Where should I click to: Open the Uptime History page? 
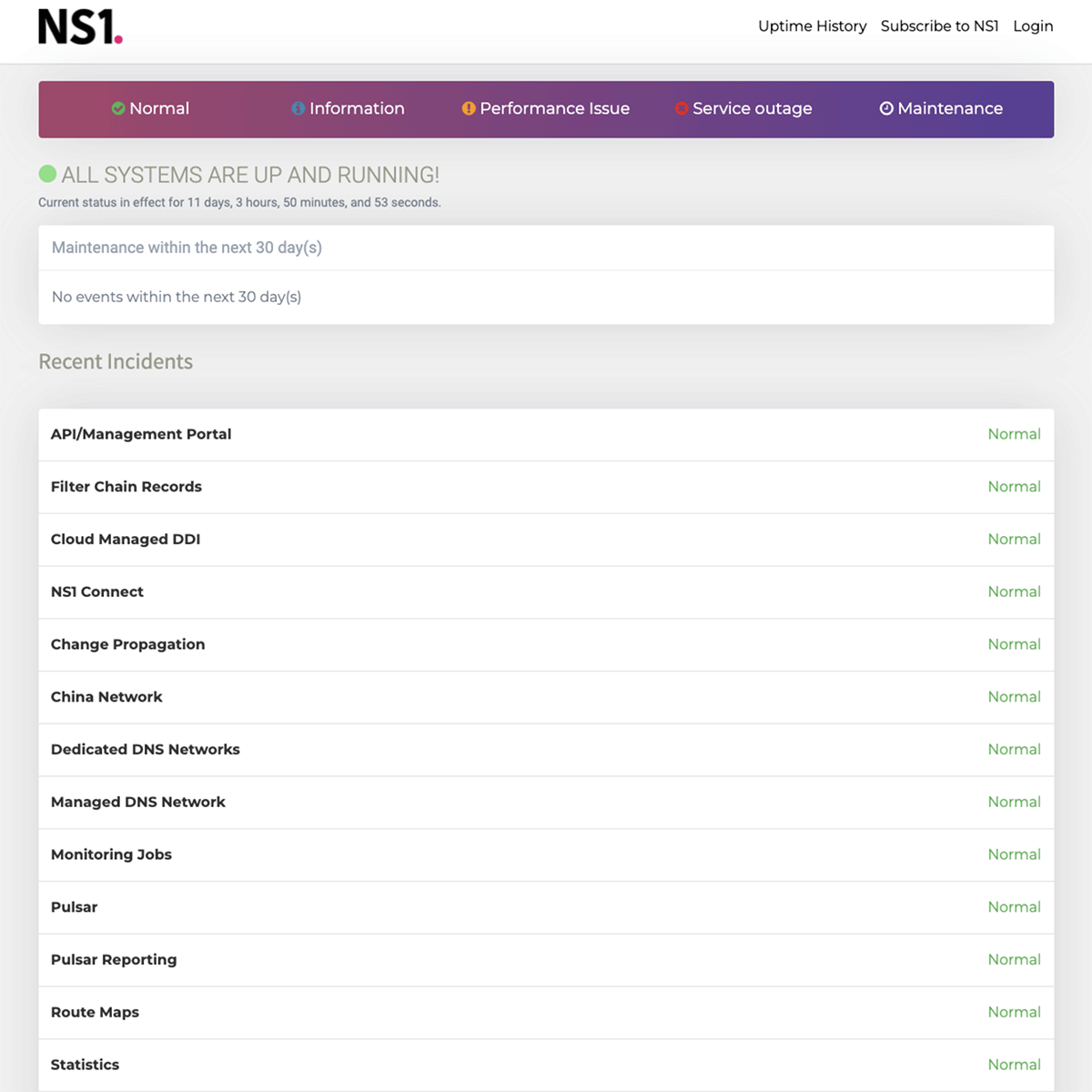pos(812,26)
